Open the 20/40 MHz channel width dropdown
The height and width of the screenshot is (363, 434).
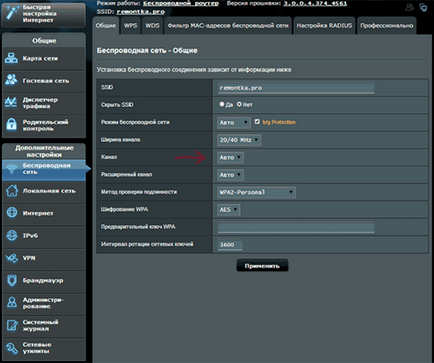[x=239, y=140]
